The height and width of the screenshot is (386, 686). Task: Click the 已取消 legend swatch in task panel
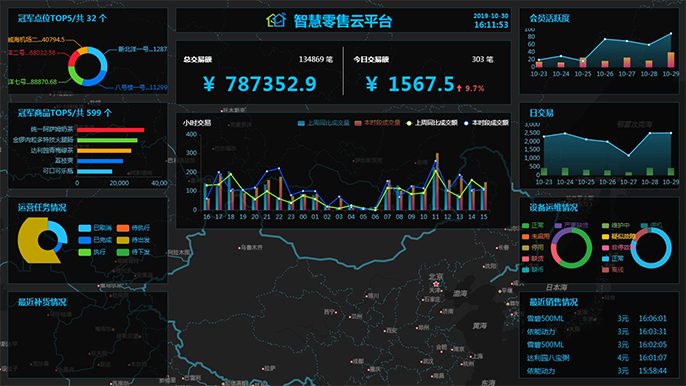tap(84, 228)
